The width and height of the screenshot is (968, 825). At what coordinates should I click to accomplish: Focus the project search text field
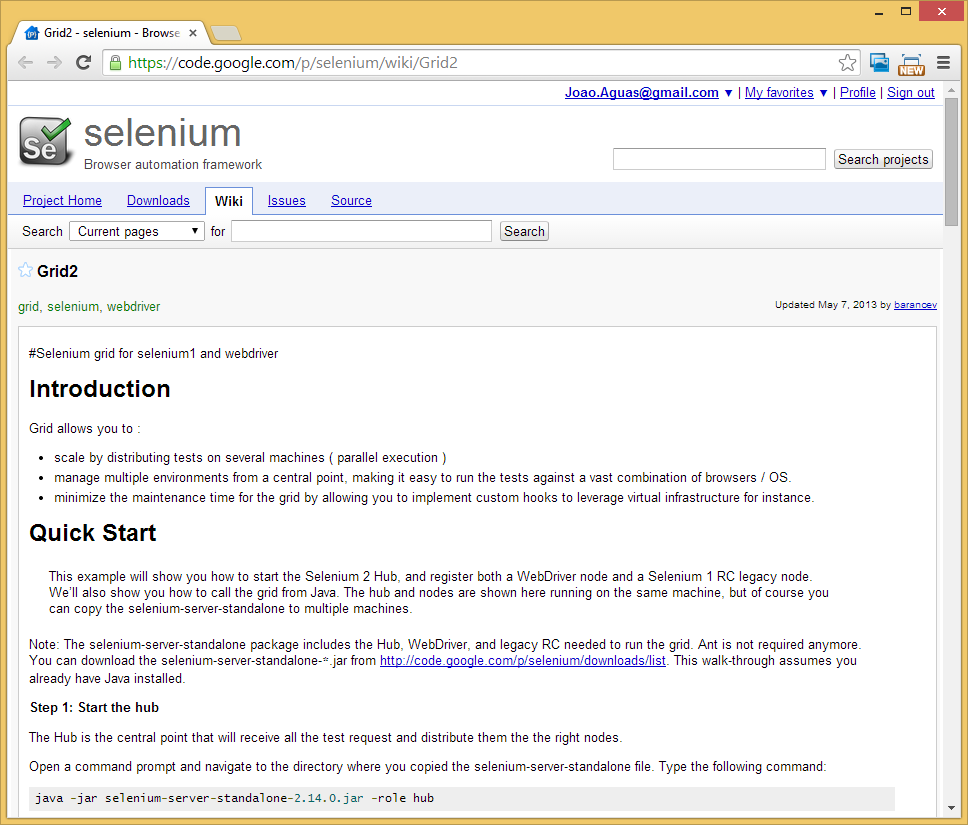[719, 159]
